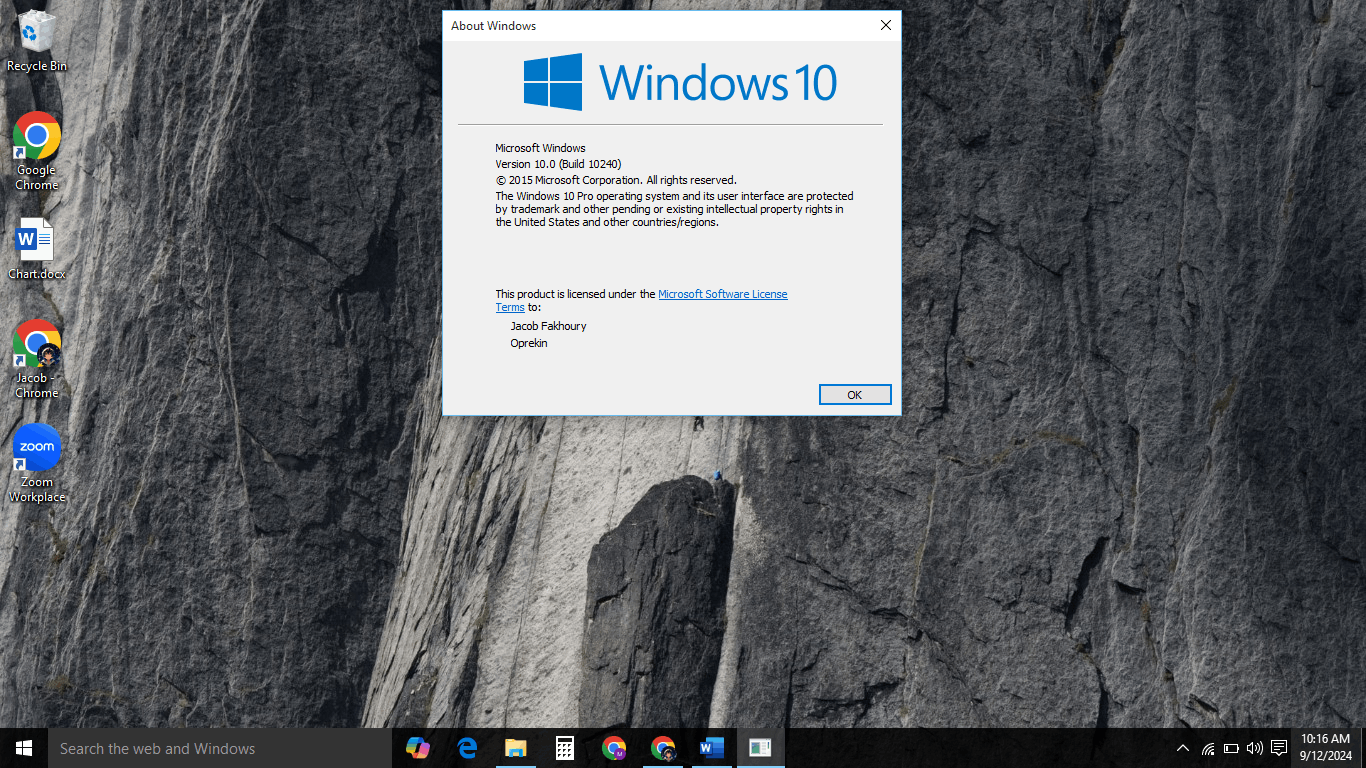Launch Microsoft Word from the taskbar
This screenshot has width=1366, height=768.
[x=711, y=747]
